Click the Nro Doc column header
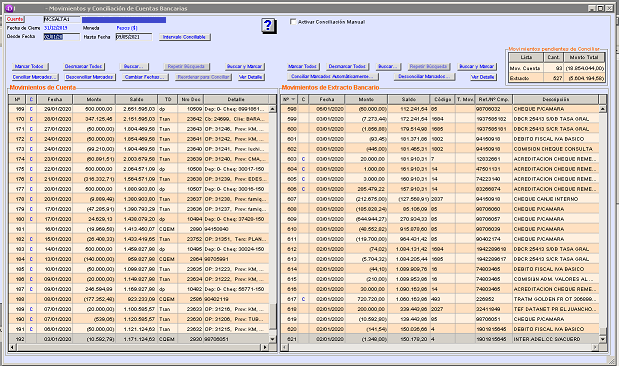The width and height of the screenshot is (619, 366). [191, 99]
